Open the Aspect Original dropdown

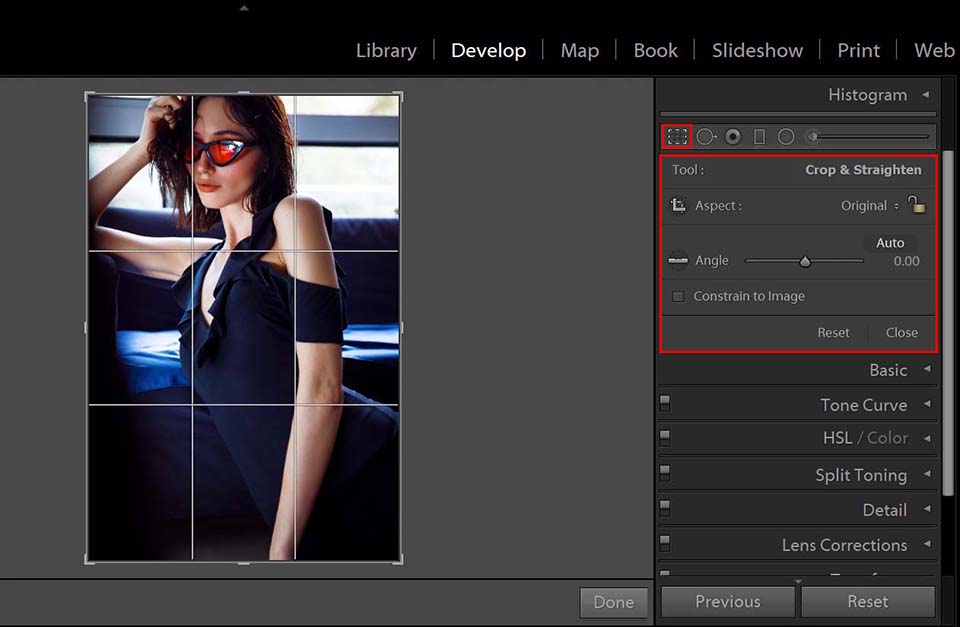tap(869, 206)
